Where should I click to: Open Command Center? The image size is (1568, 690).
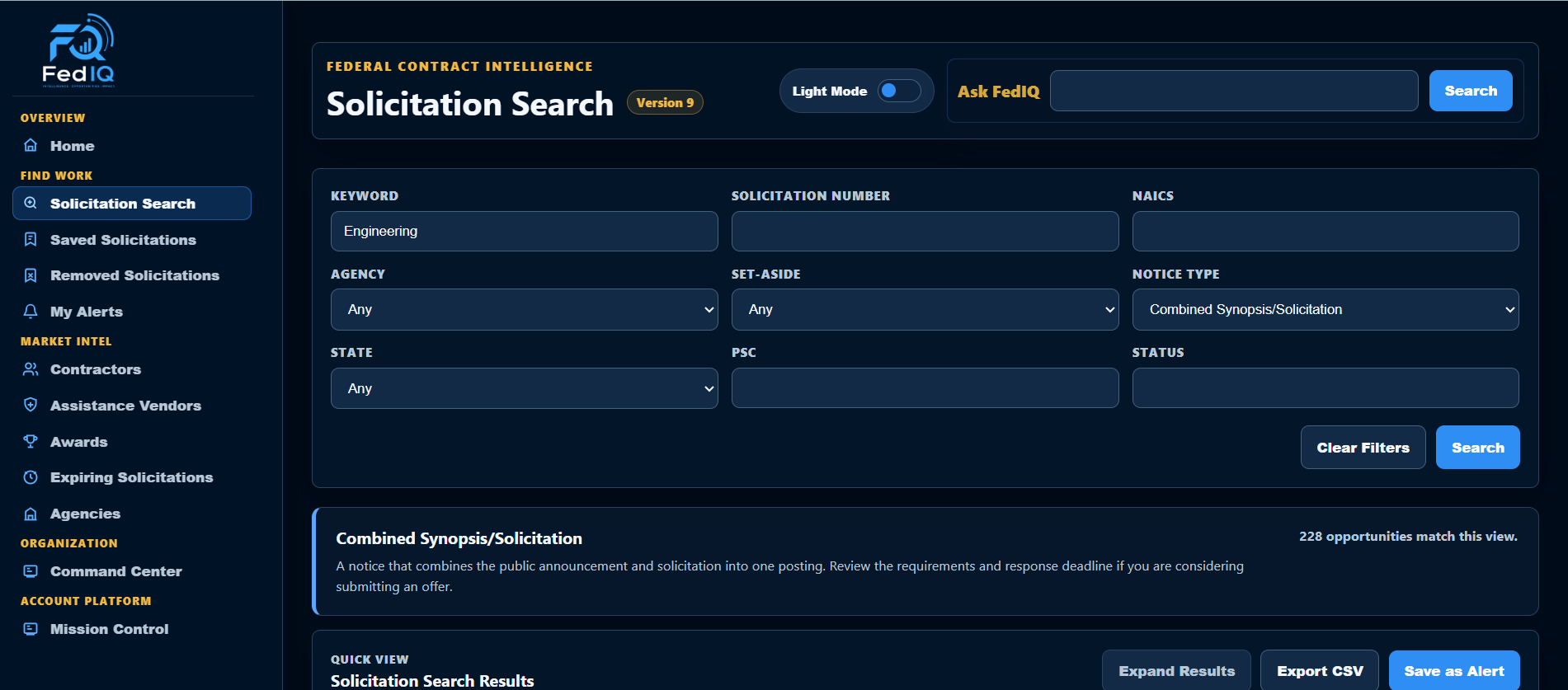coord(132,571)
